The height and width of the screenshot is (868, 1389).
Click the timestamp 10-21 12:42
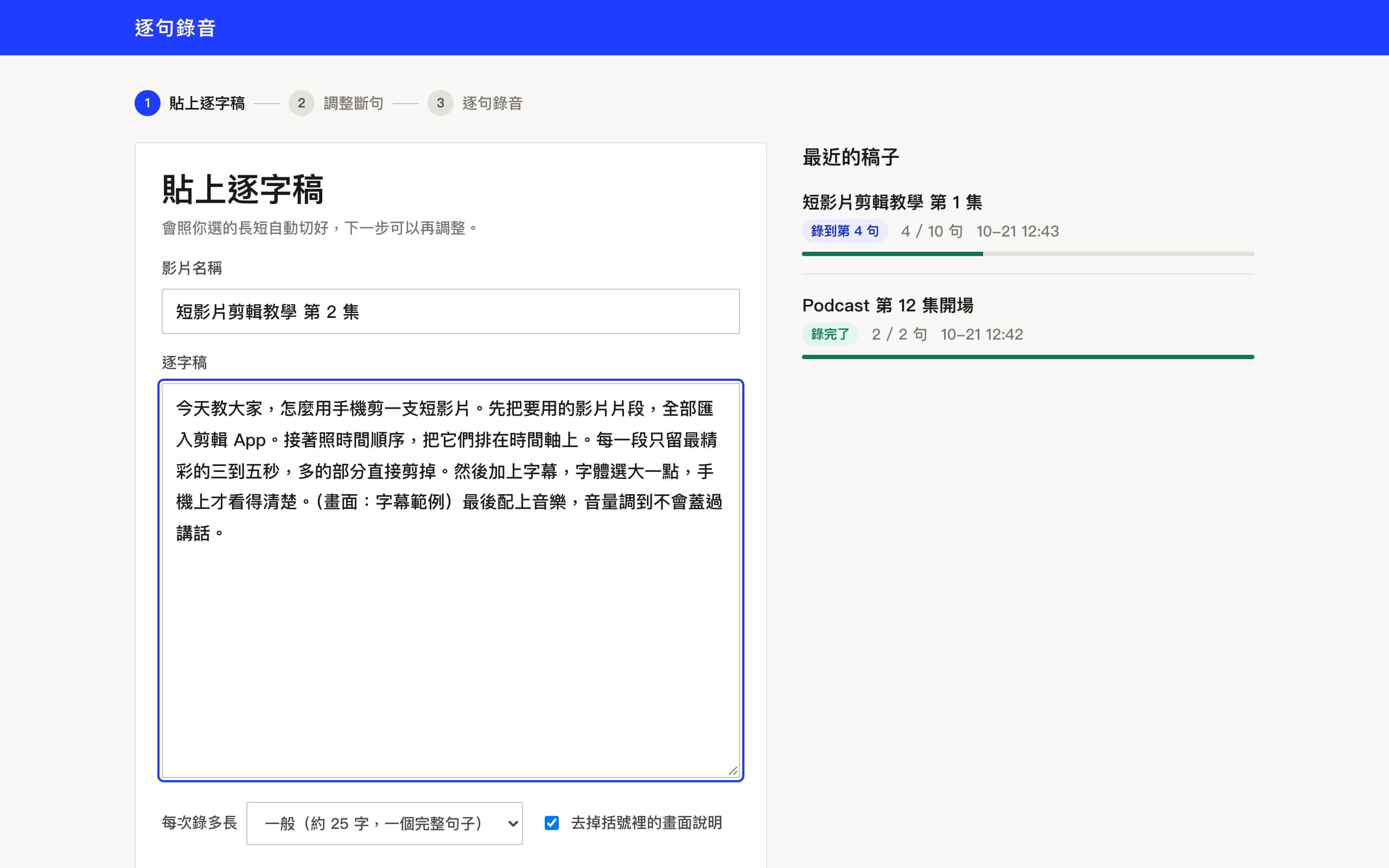click(982, 334)
